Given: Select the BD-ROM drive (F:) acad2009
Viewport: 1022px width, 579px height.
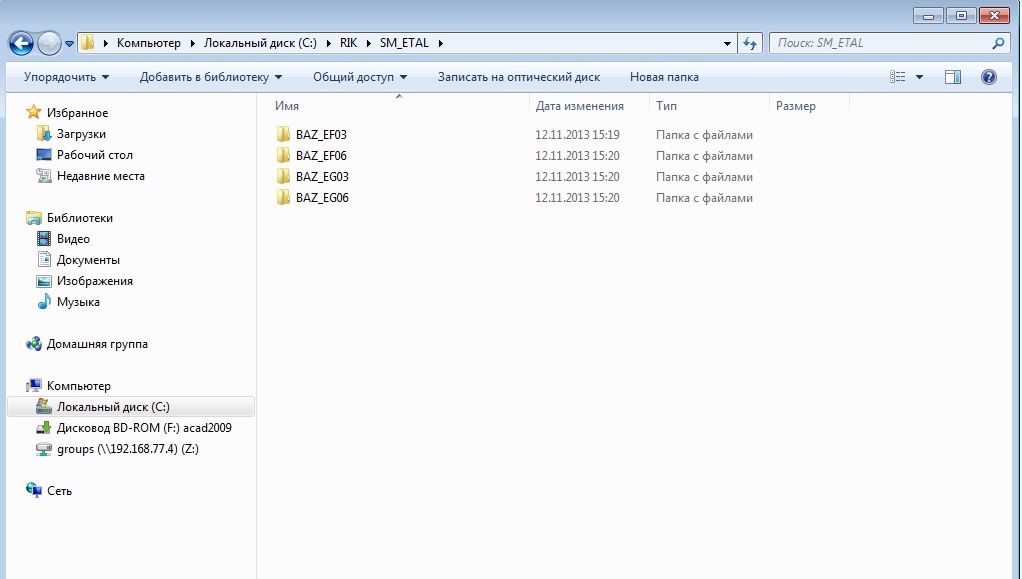Looking at the screenshot, I should coord(144,428).
